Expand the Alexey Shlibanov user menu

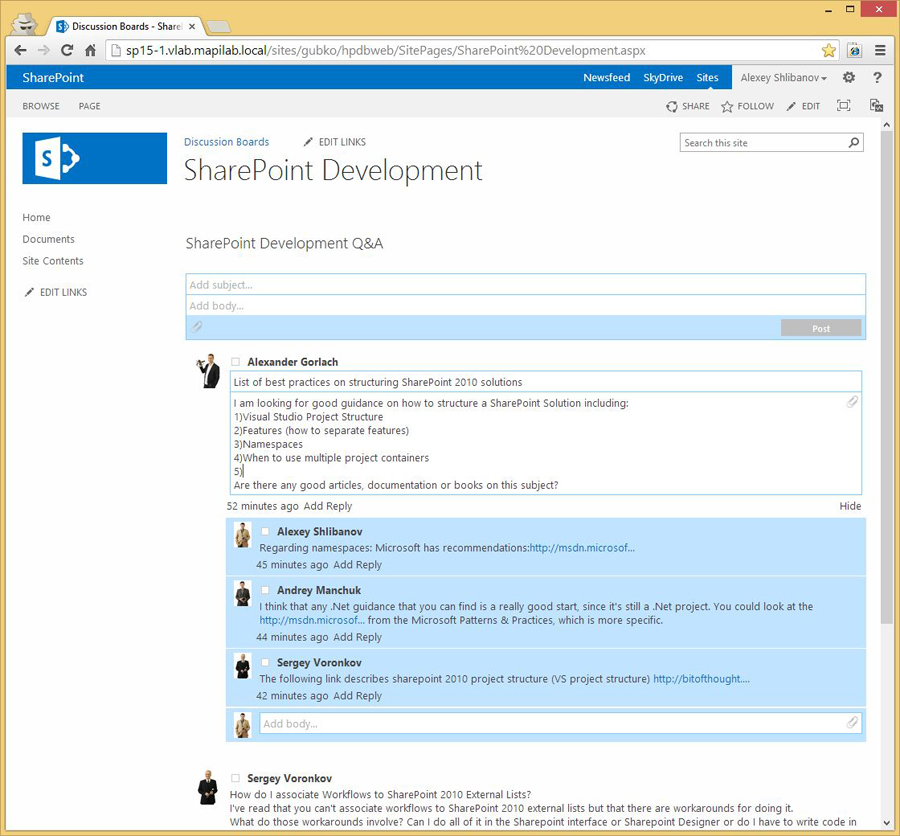(x=783, y=78)
